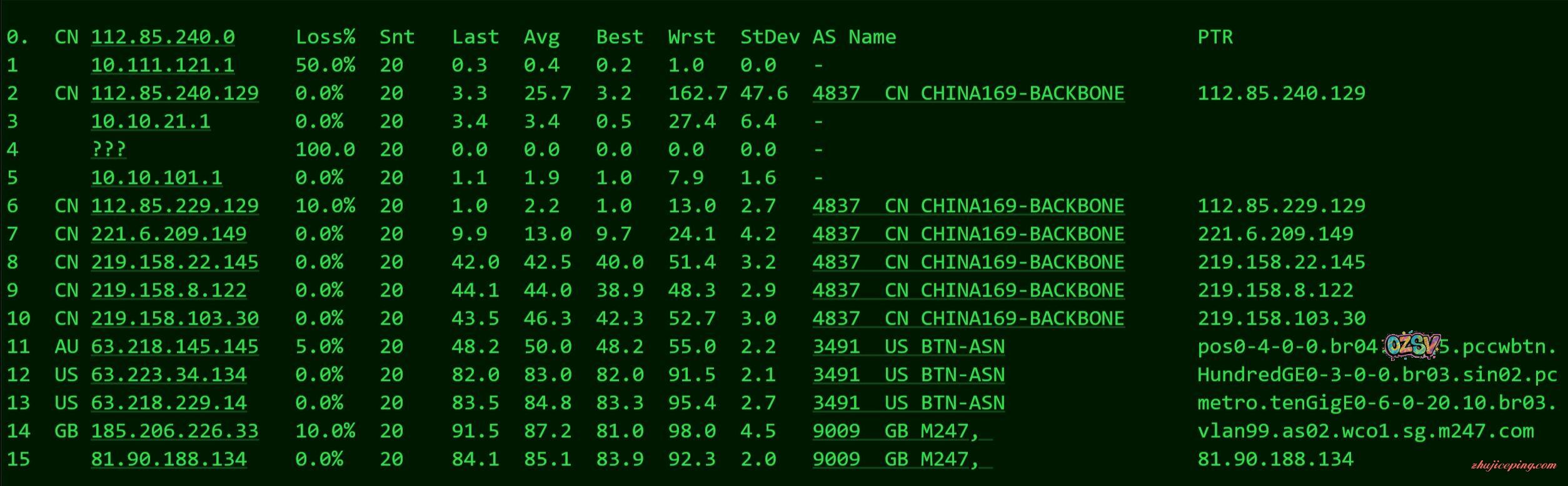Click the OZSV graffiti logo watermark

(x=1412, y=345)
